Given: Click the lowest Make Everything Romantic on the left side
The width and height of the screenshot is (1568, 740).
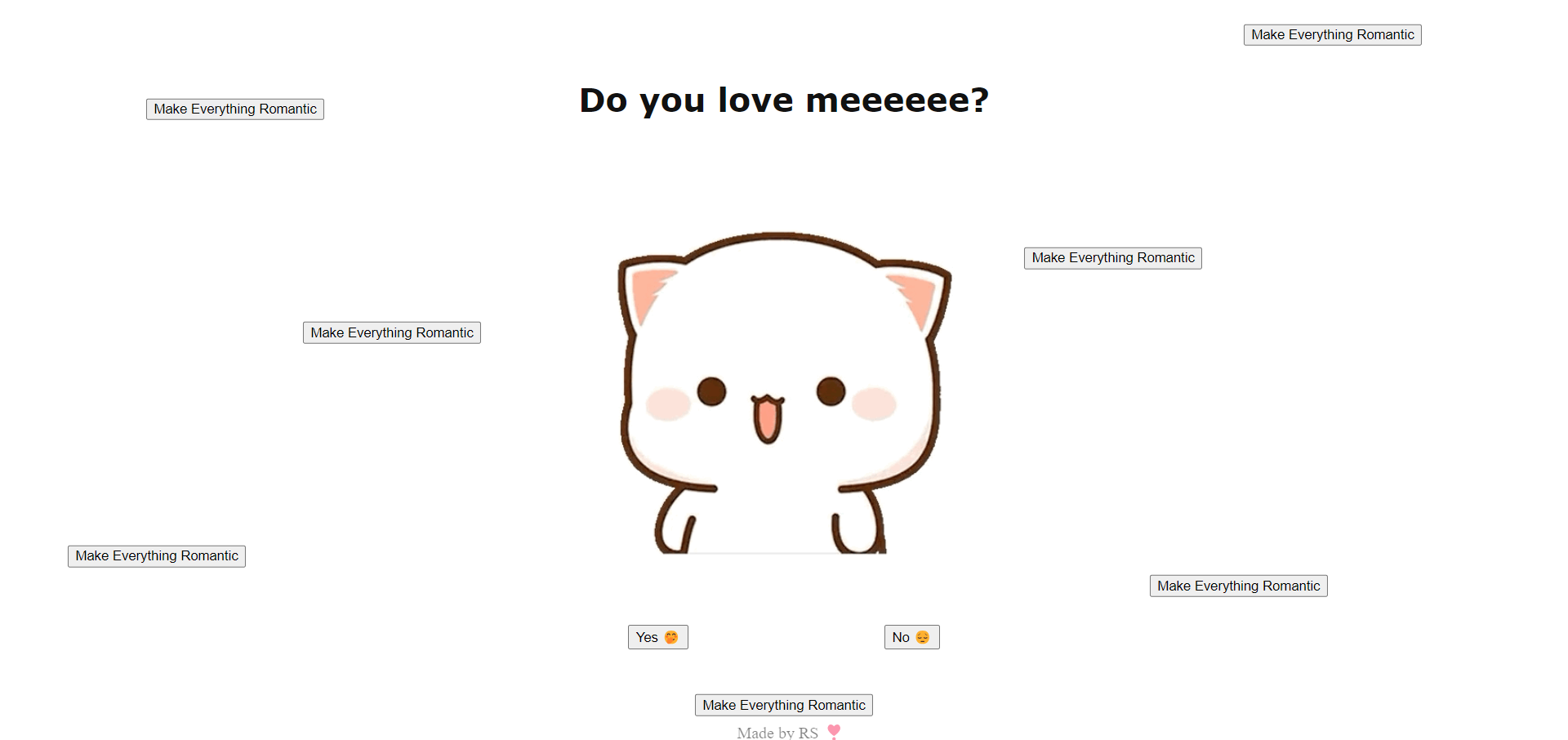Looking at the screenshot, I should pos(157,556).
